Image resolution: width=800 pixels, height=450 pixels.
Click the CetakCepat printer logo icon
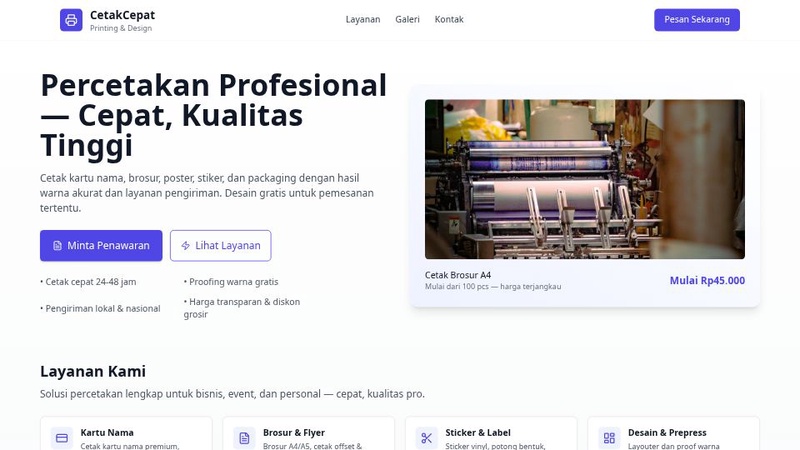(71, 20)
